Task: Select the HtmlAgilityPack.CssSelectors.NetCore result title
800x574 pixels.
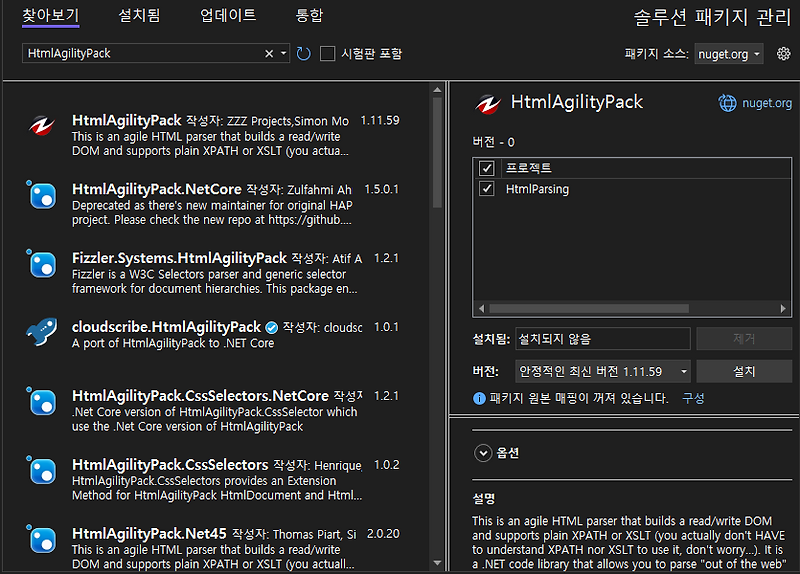Action: pyautogui.click(x=201, y=396)
